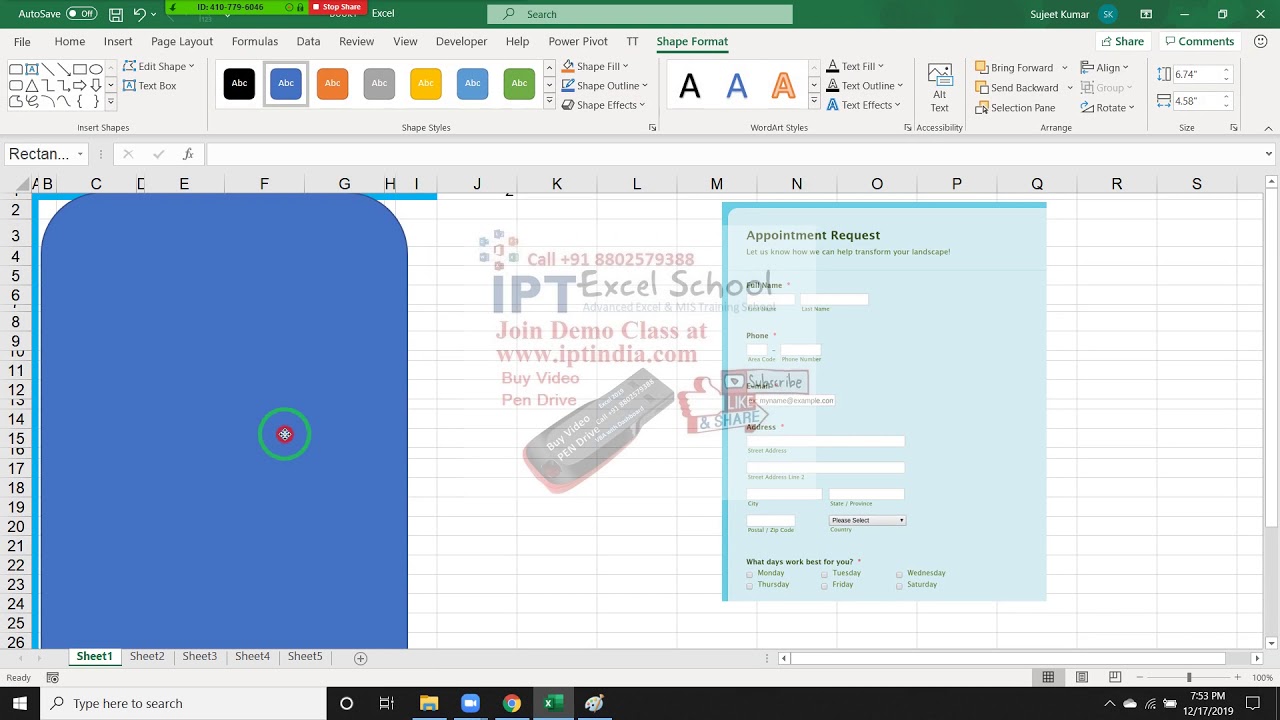The height and width of the screenshot is (720, 1280).
Task: Click Send Backward
Action: pyautogui.click(x=1016, y=88)
